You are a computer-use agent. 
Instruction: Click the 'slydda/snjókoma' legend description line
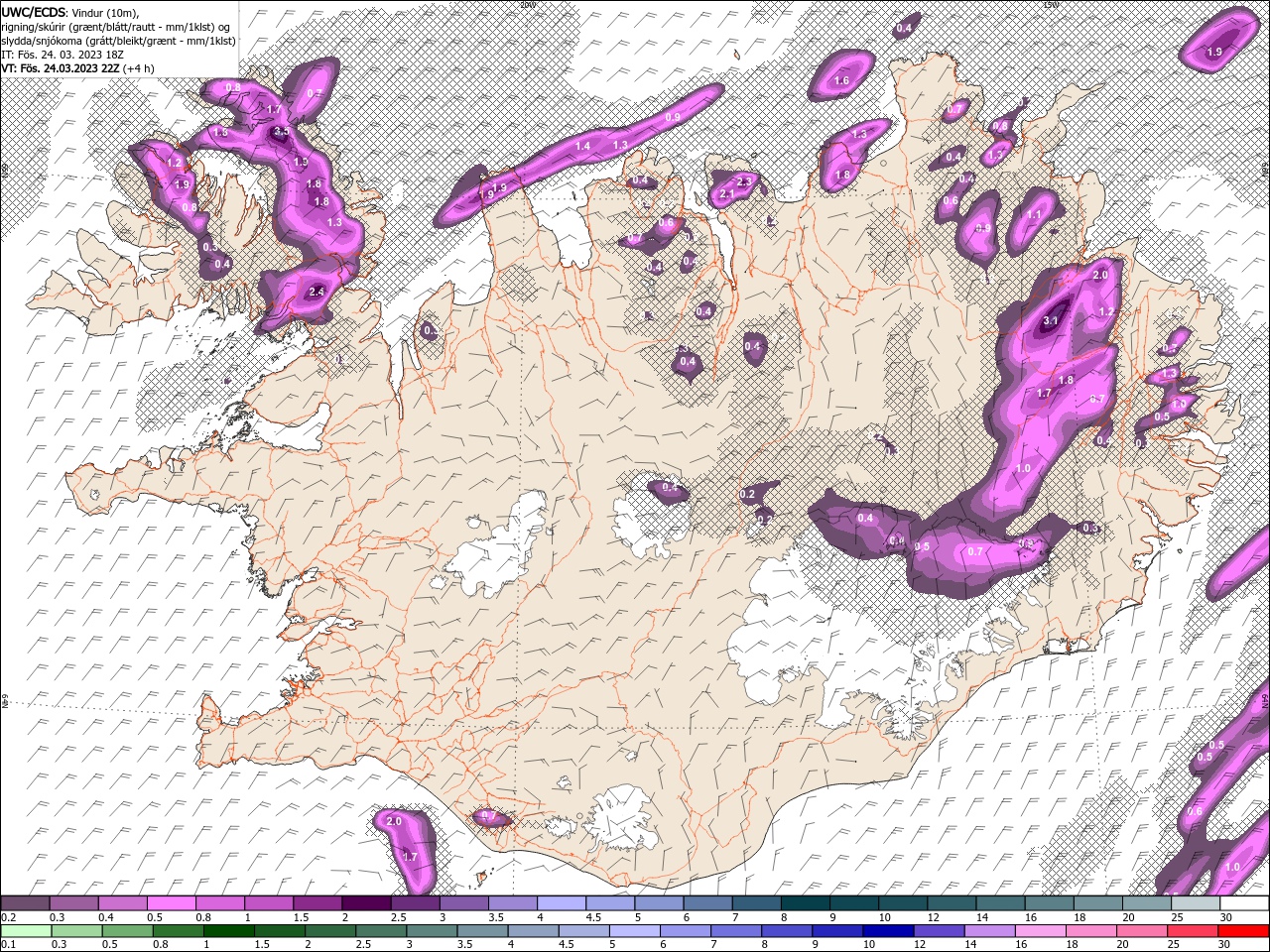coord(118,41)
